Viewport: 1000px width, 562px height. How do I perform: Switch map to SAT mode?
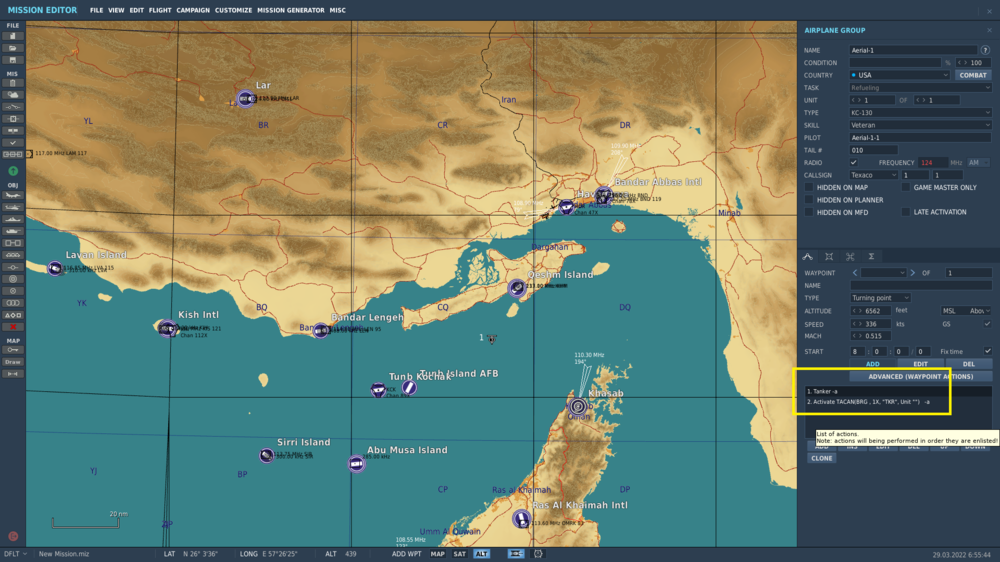pyautogui.click(x=459, y=554)
